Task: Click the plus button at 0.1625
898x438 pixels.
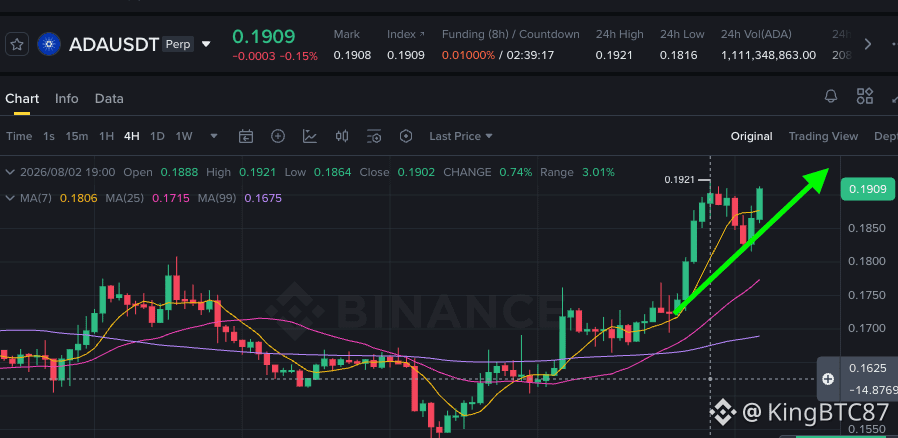Action: [x=828, y=378]
